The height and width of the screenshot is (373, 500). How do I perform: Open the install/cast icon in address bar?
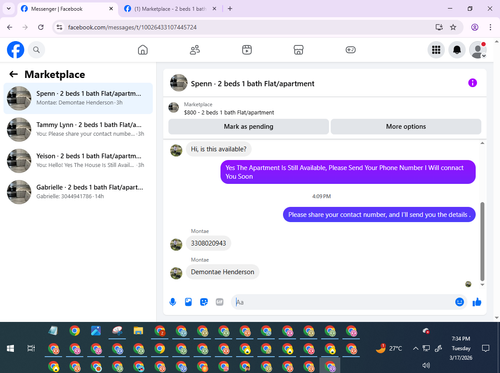point(439,27)
